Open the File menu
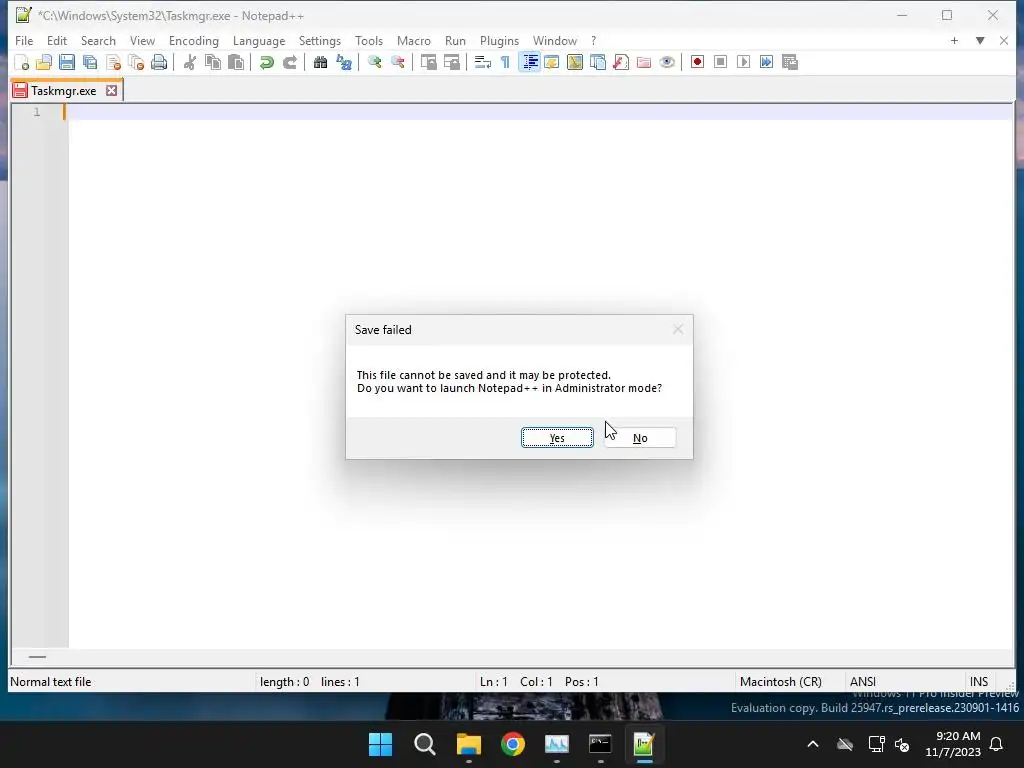Viewport: 1024px width, 768px height. (x=24, y=40)
